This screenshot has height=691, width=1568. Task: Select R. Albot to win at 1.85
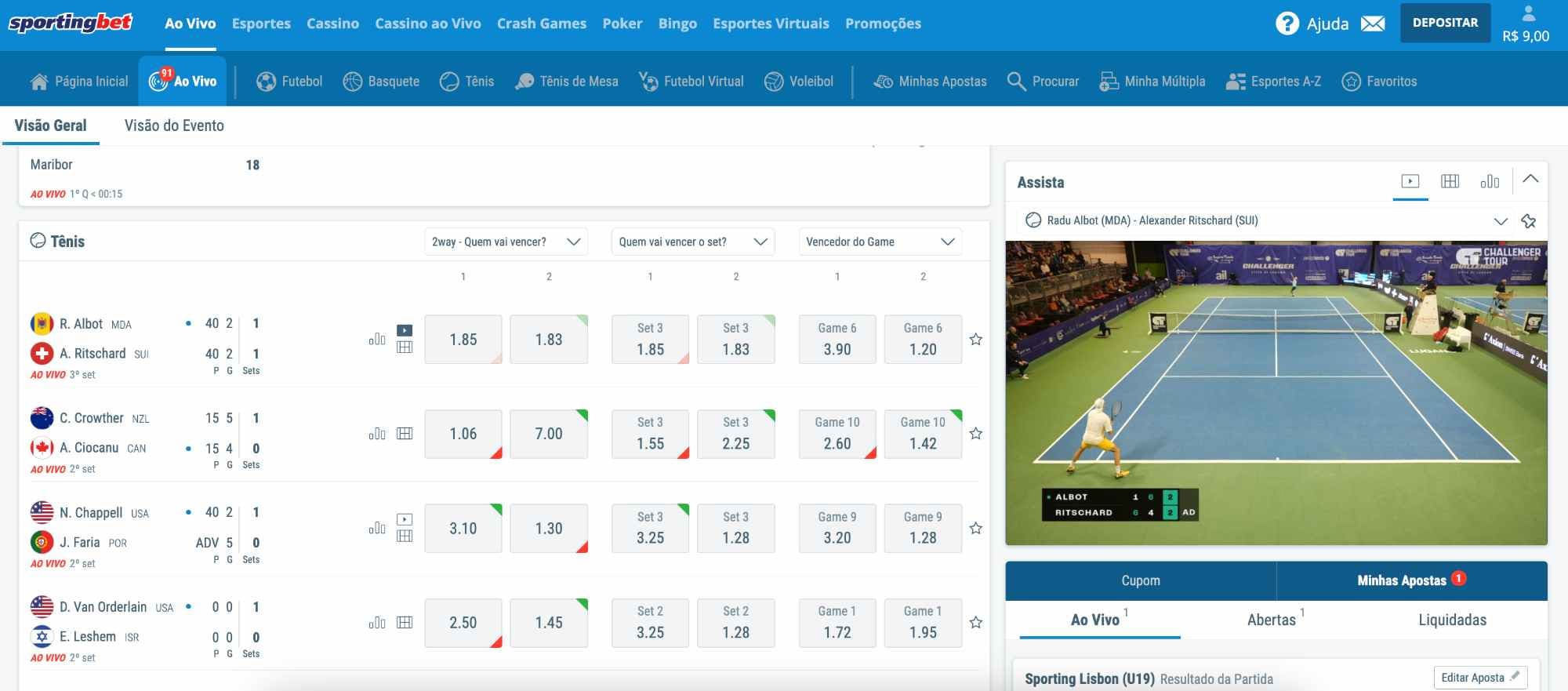(x=463, y=340)
